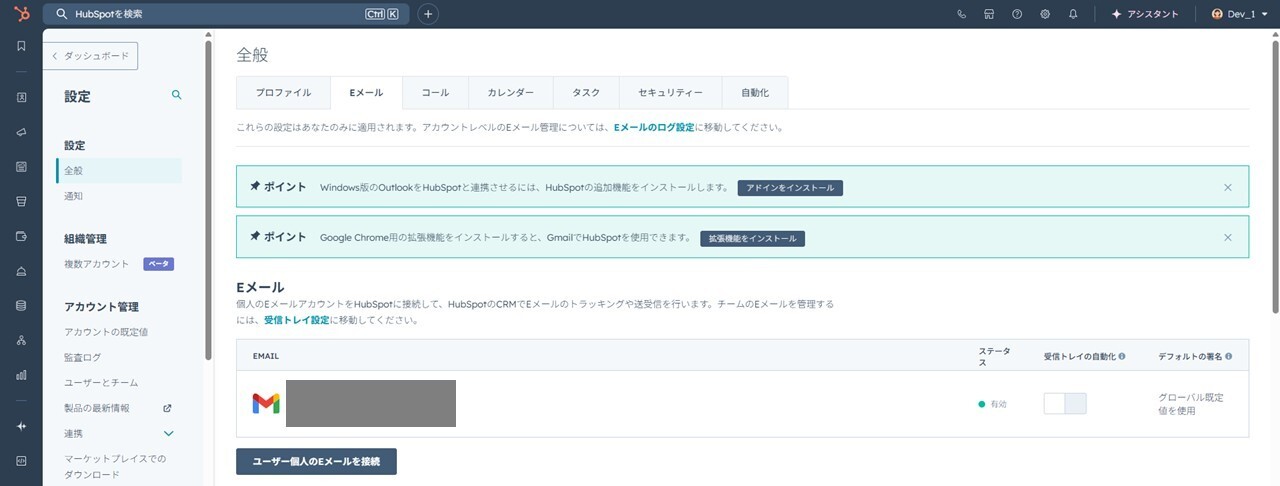
Task: Open the reporting bar chart icon
Action: 21,375
